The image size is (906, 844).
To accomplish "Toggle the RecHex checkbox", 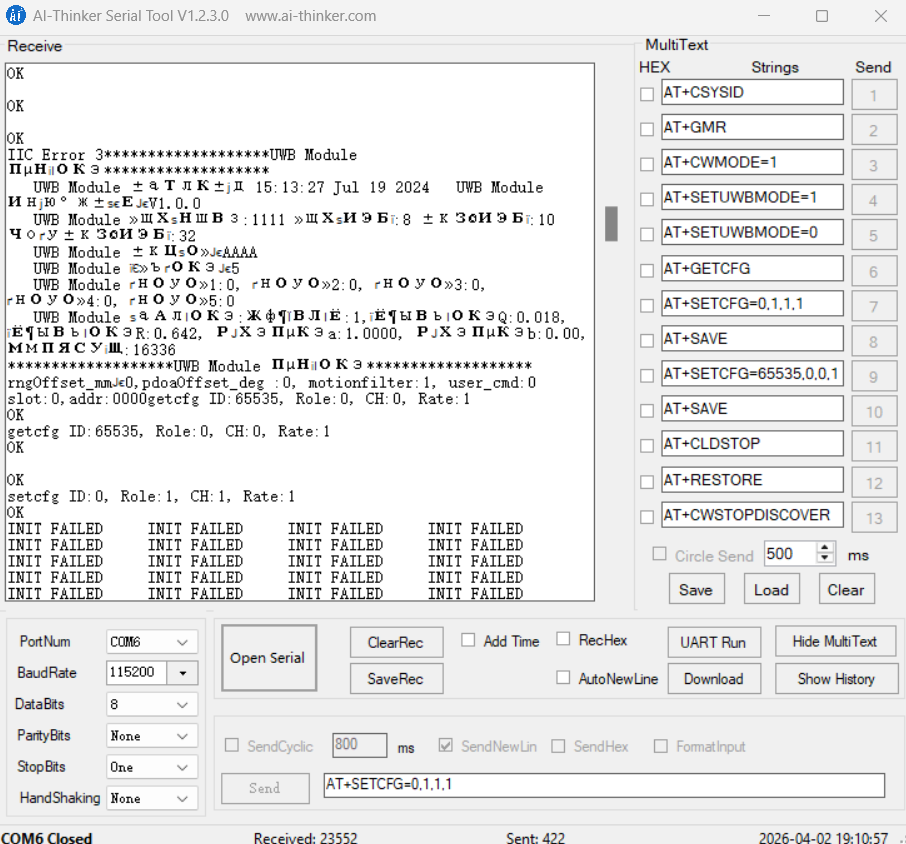I will (563, 640).
